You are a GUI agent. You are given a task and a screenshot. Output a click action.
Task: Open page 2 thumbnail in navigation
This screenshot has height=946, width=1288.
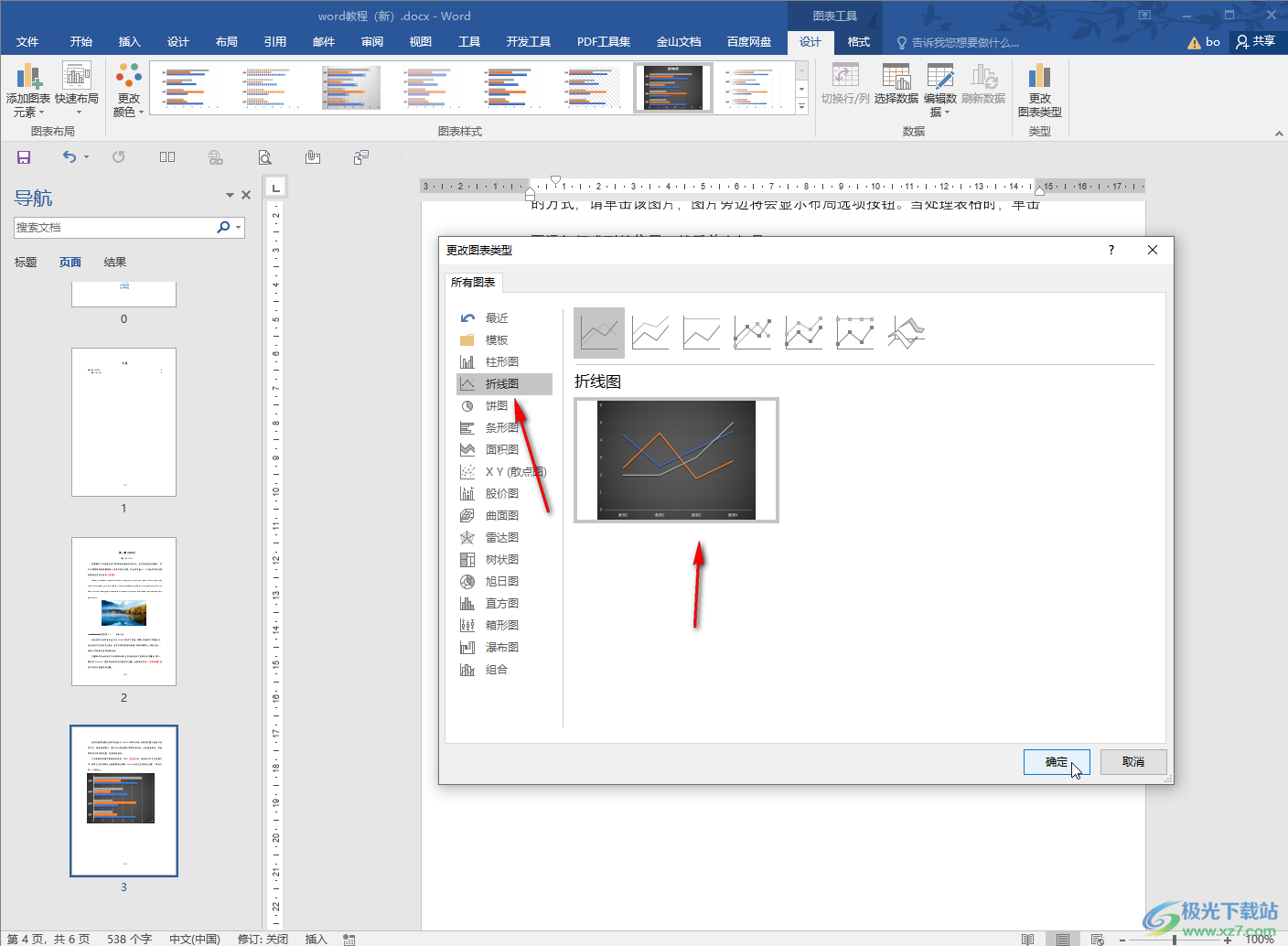pos(124,611)
